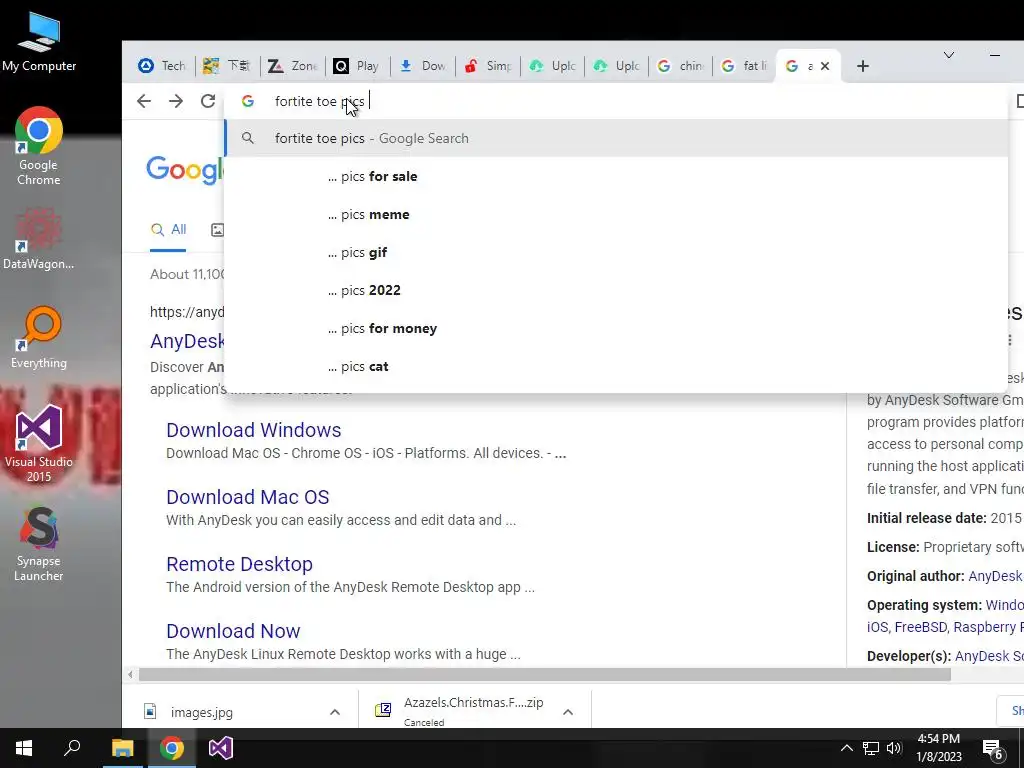Expand options for images.jpg download

point(335,712)
